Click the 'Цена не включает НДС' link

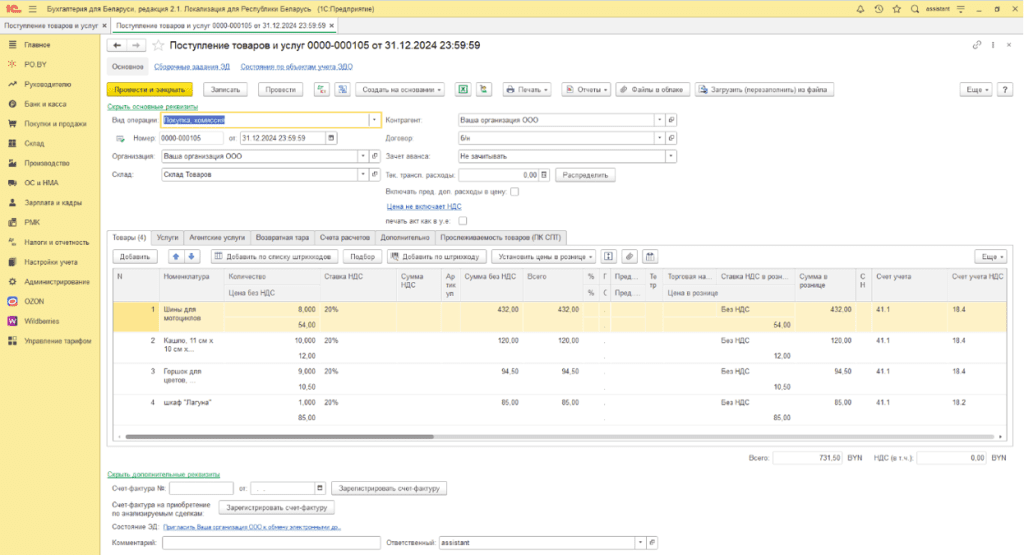[423, 206]
